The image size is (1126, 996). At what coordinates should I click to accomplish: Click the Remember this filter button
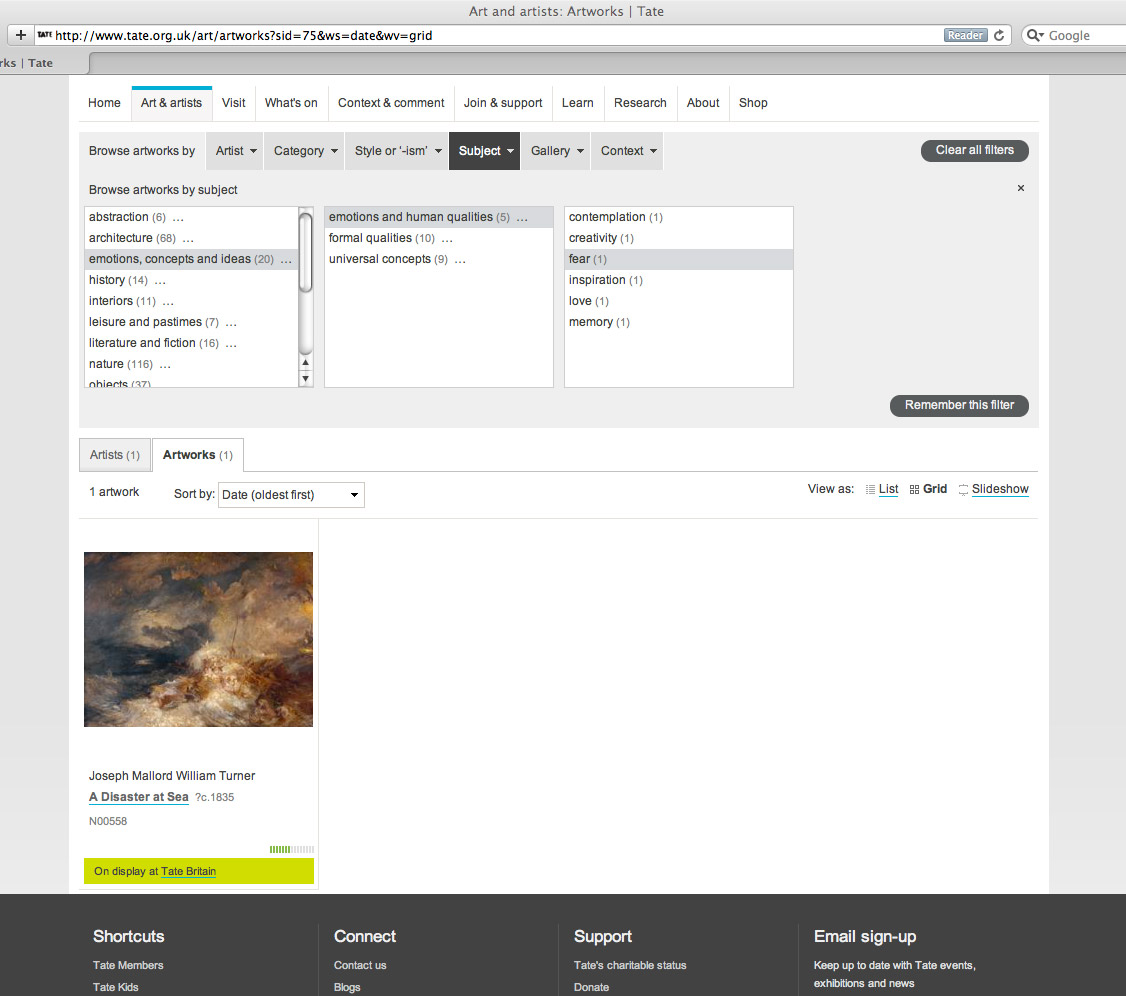(959, 405)
